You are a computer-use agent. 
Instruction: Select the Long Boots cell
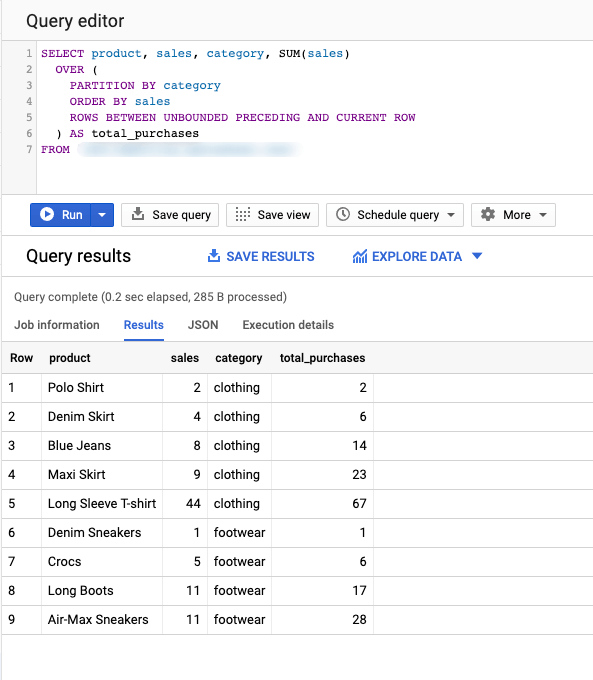(102, 591)
